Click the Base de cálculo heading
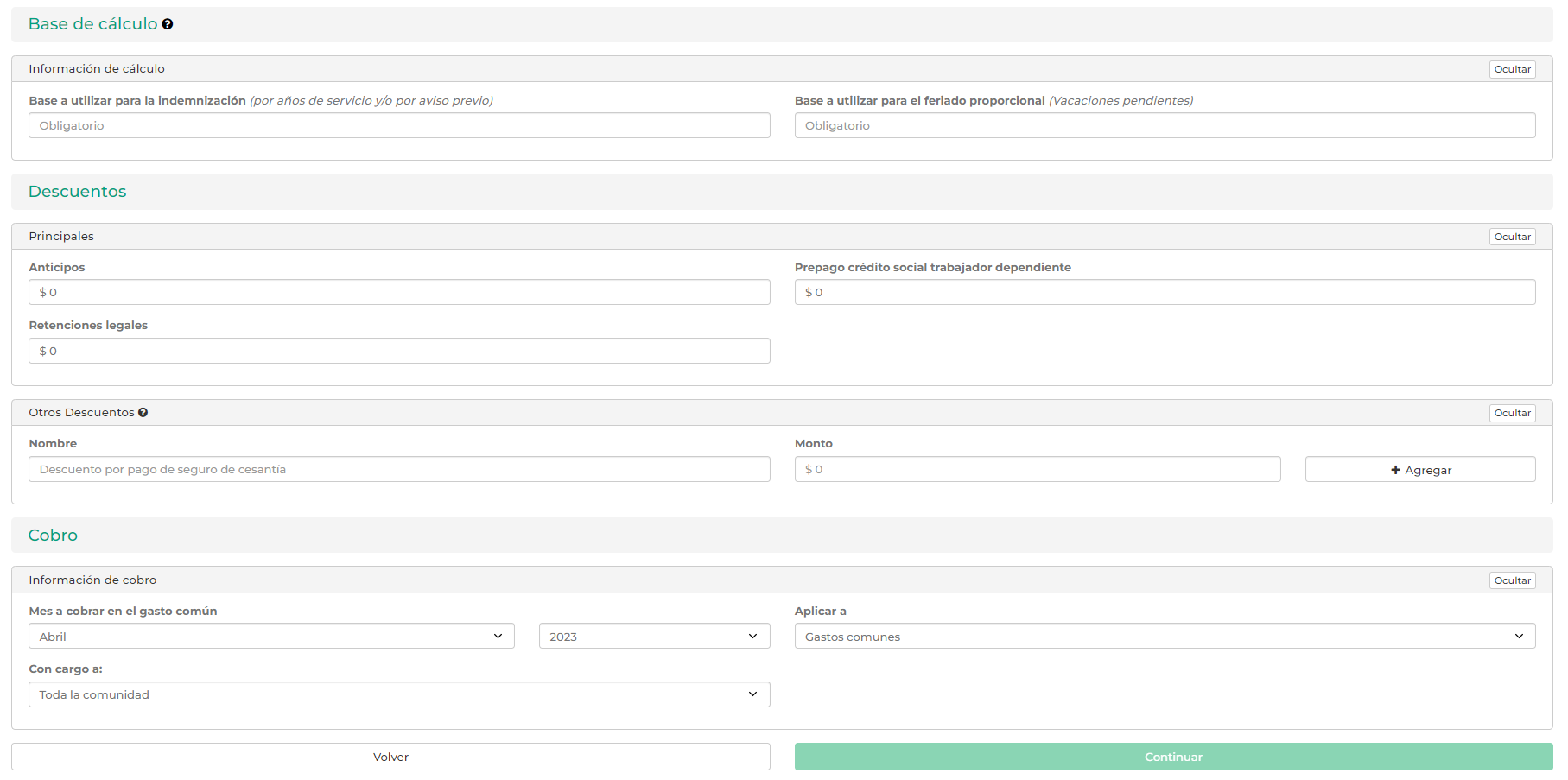The width and height of the screenshot is (1568, 780). [x=93, y=24]
